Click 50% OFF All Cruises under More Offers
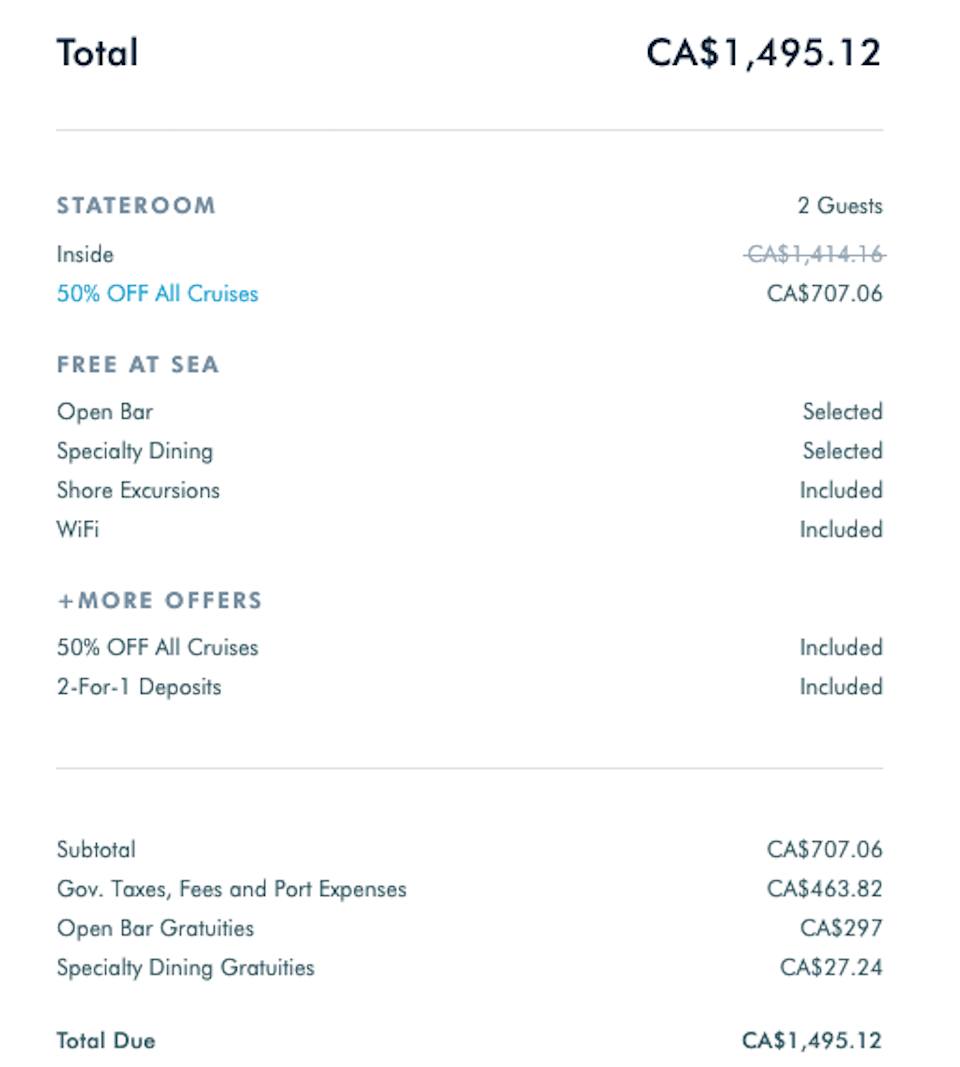 157,647
